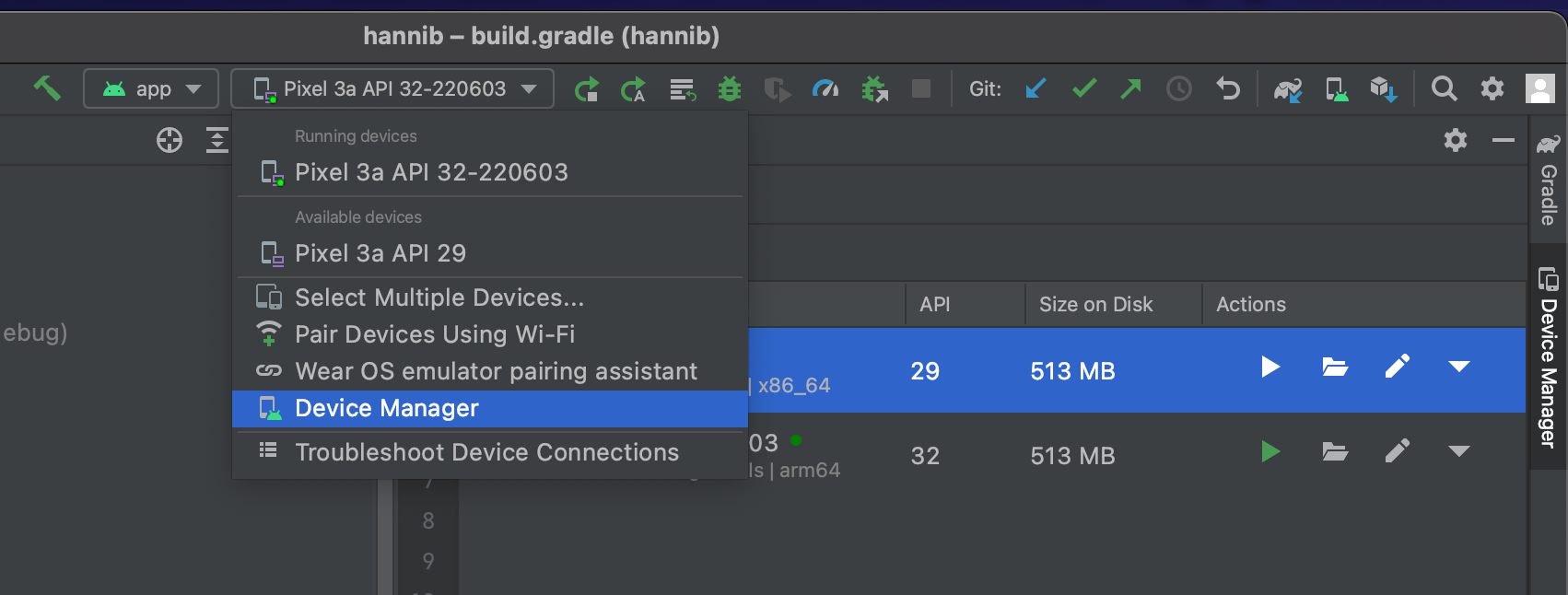Click 513 MB size in API 32 row
The width and height of the screenshot is (1568, 595).
(x=1072, y=456)
